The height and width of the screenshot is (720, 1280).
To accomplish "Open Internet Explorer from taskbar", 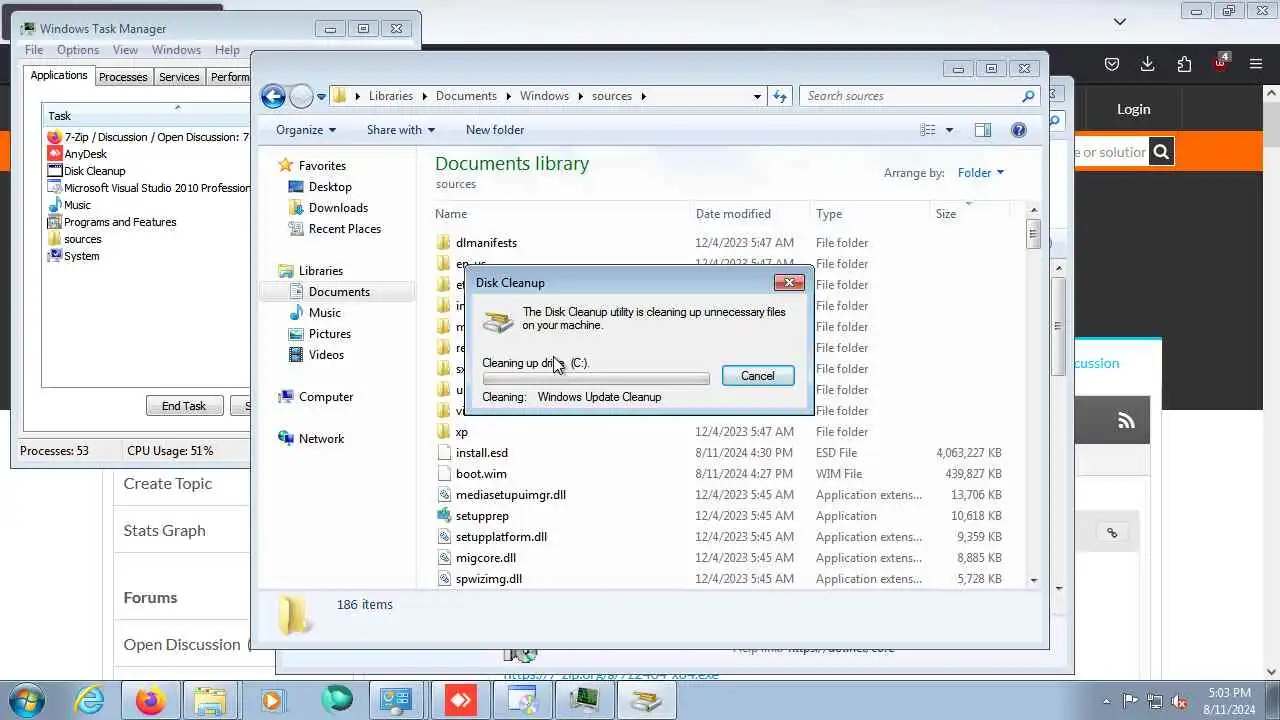I will 90,701.
